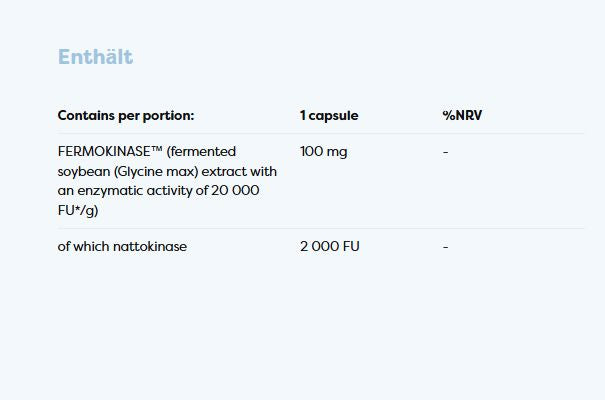This screenshot has width=605, height=400.
Task: Select the 'Contains per portion:' column header
Action: coord(126,116)
